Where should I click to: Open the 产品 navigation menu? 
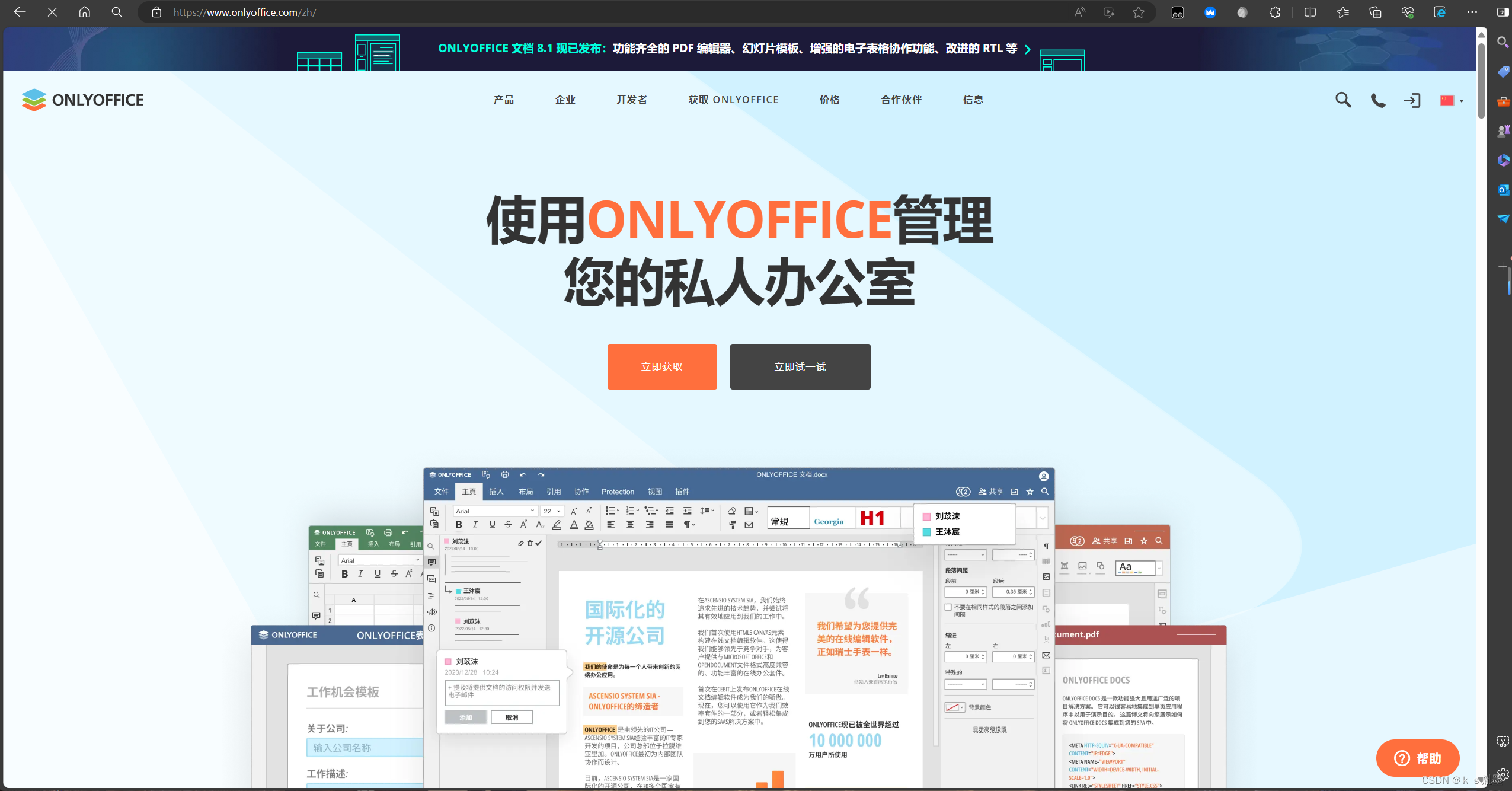504,100
